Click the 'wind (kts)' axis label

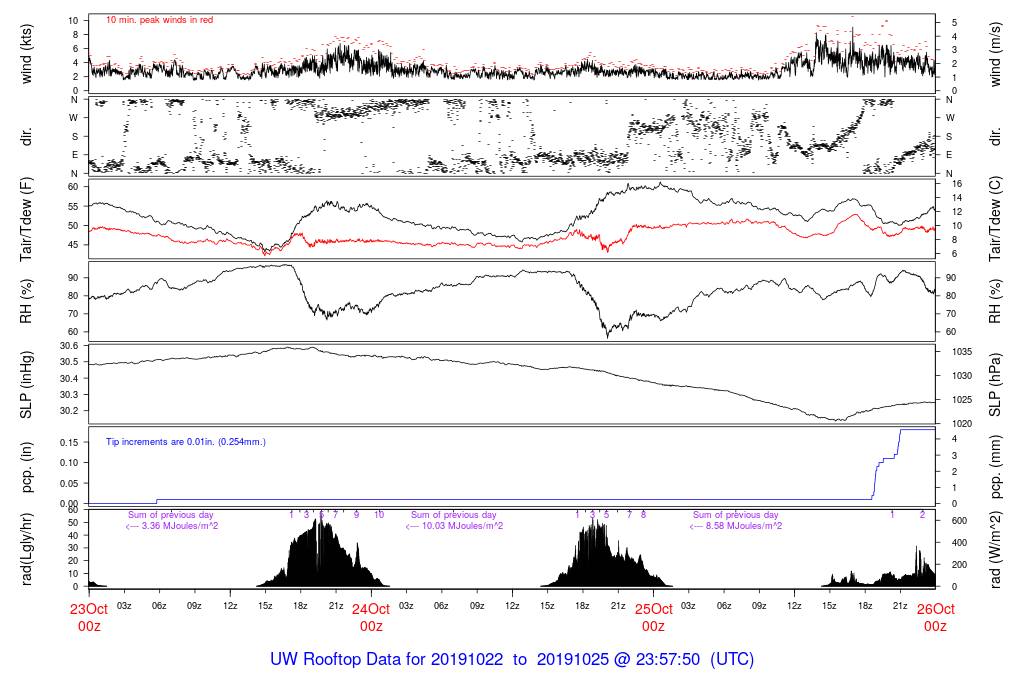[x=26, y=54]
